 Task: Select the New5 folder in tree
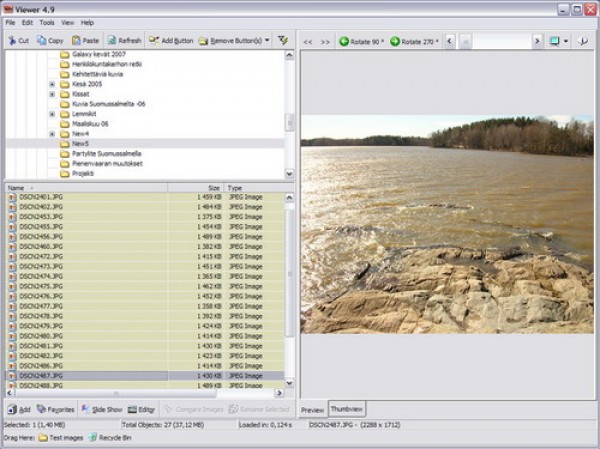[x=80, y=143]
